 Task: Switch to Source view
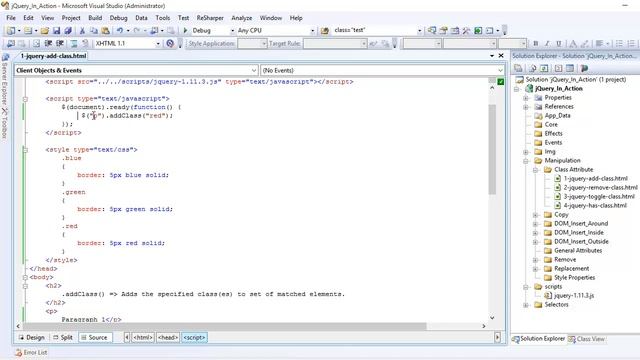click(95, 338)
